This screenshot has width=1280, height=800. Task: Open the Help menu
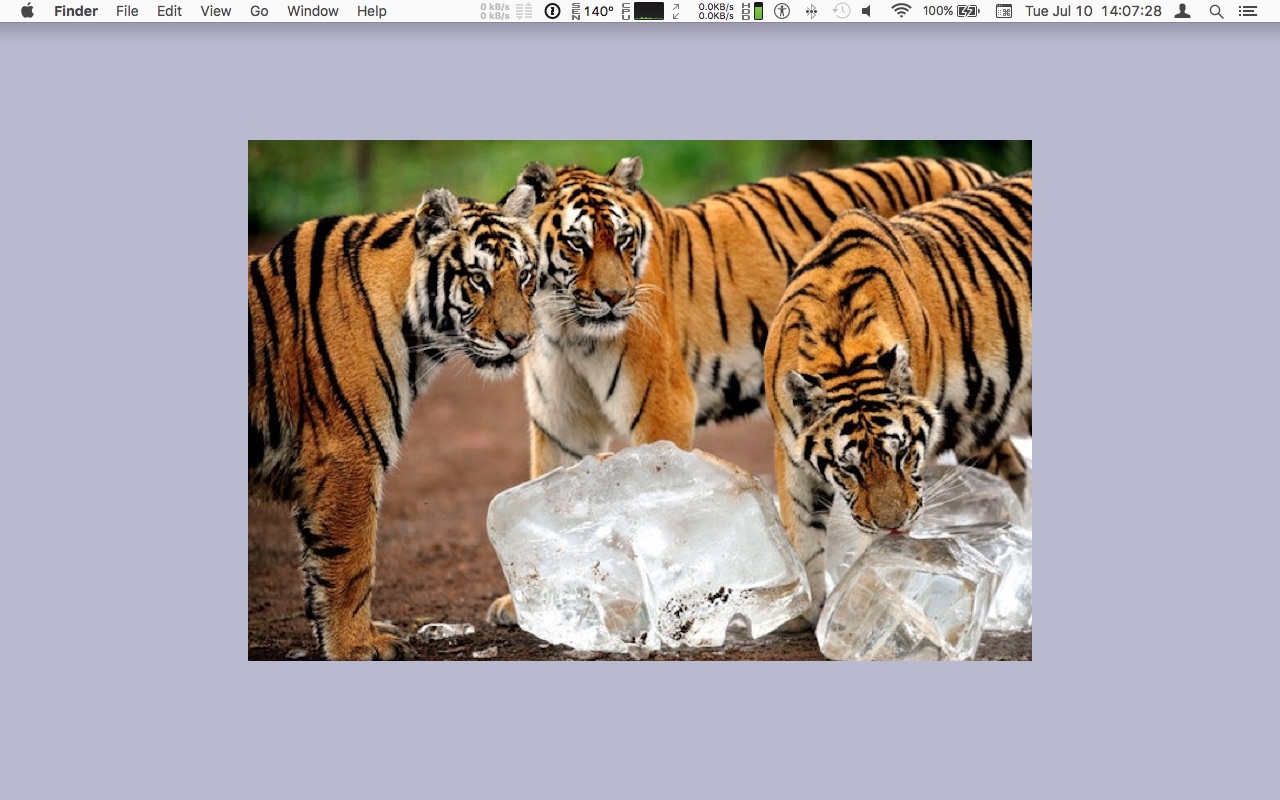[371, 11]
